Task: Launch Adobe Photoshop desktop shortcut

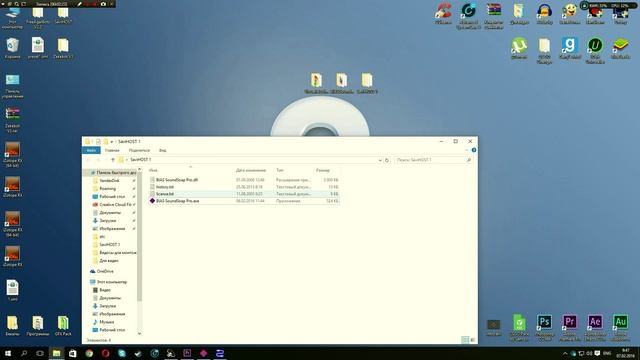Action: click(x=544, y=327)
